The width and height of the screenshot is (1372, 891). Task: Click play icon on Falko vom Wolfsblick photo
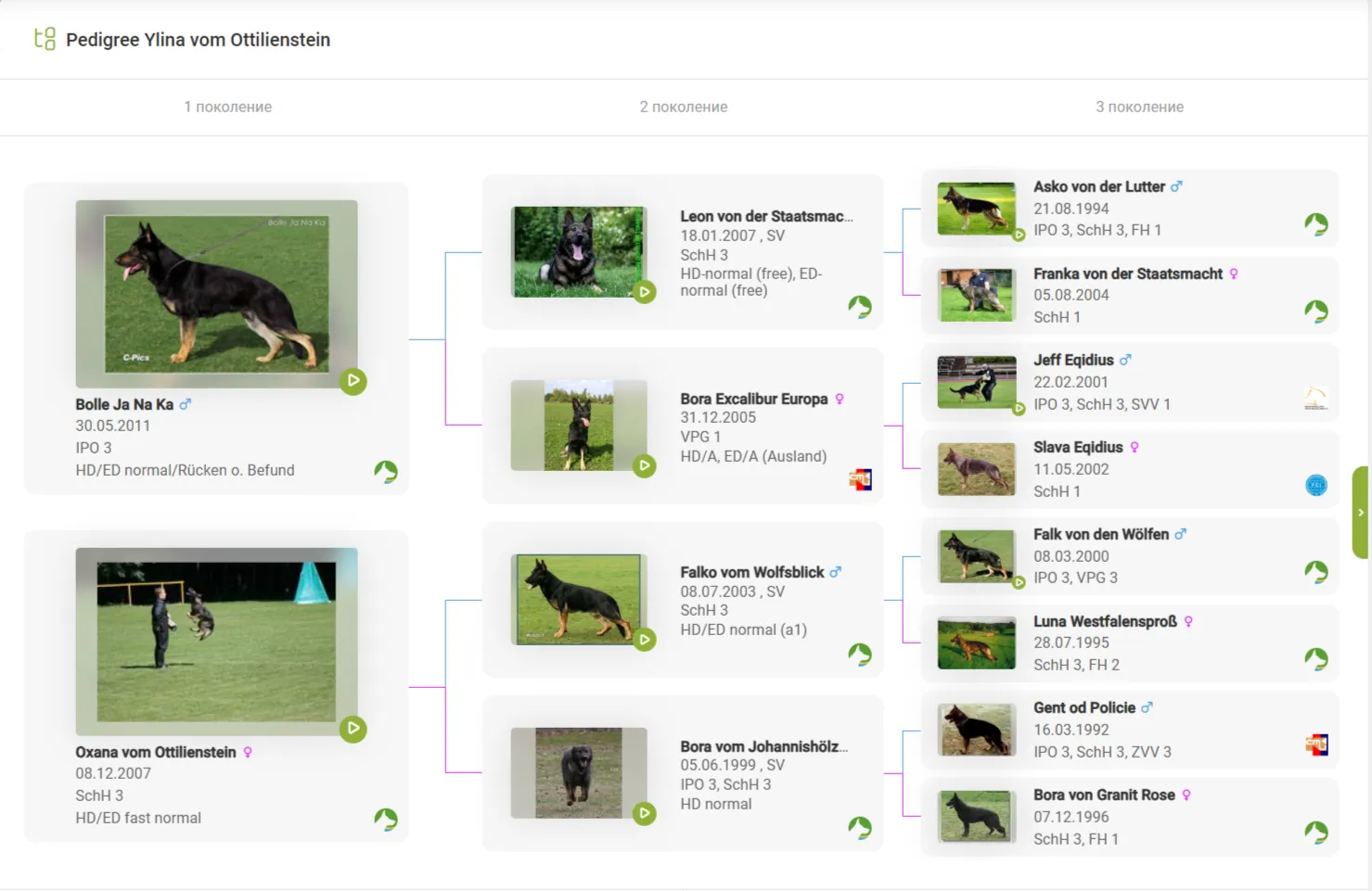click(x=644, y=640)
